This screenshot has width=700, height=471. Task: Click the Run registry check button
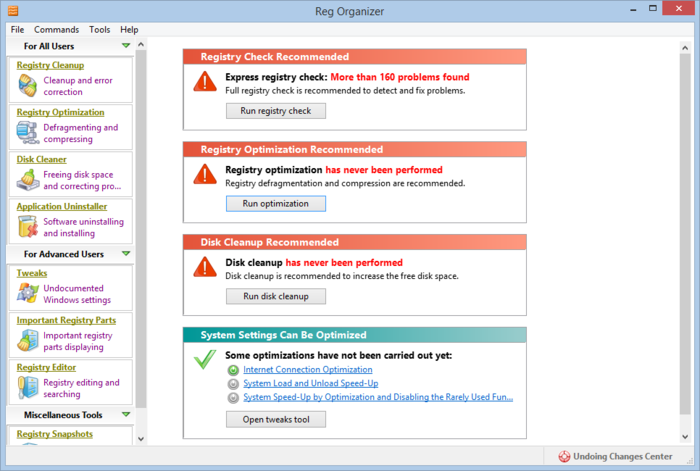(x=276, y=111)
